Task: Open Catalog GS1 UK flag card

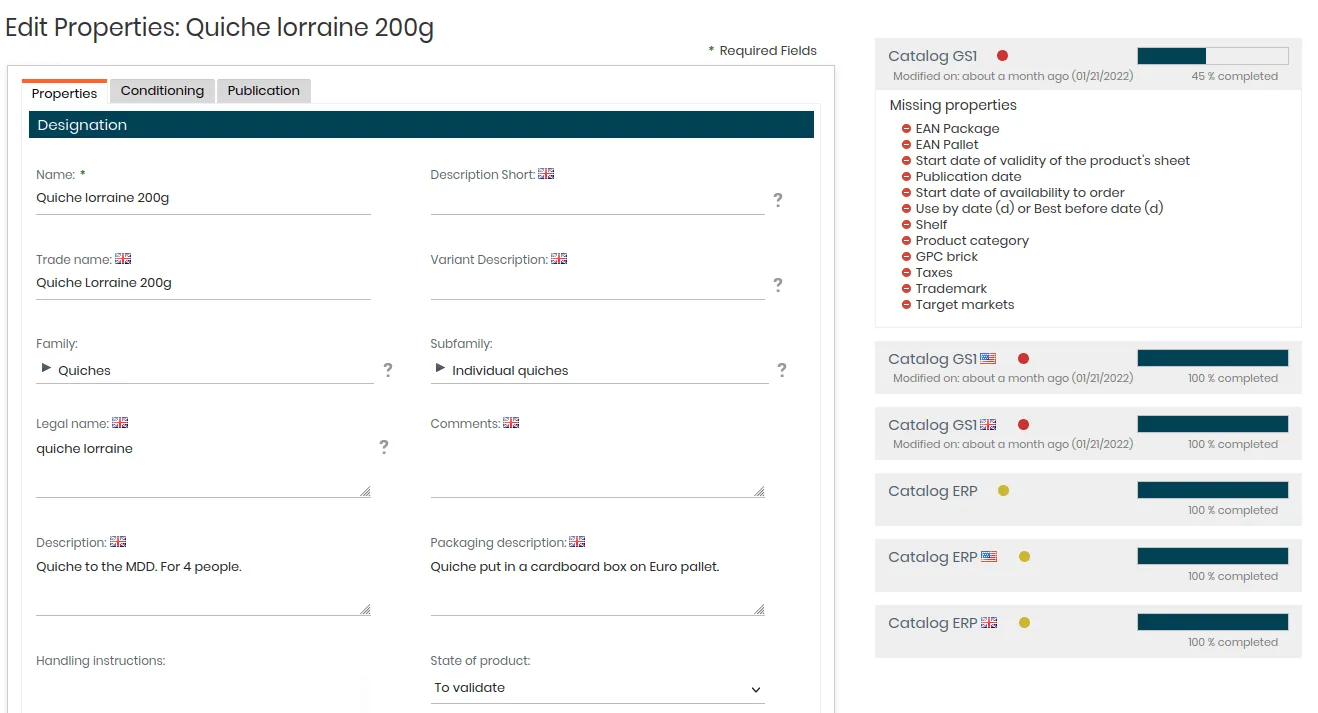Action: pyautogui.click(x=1088, y=433)
